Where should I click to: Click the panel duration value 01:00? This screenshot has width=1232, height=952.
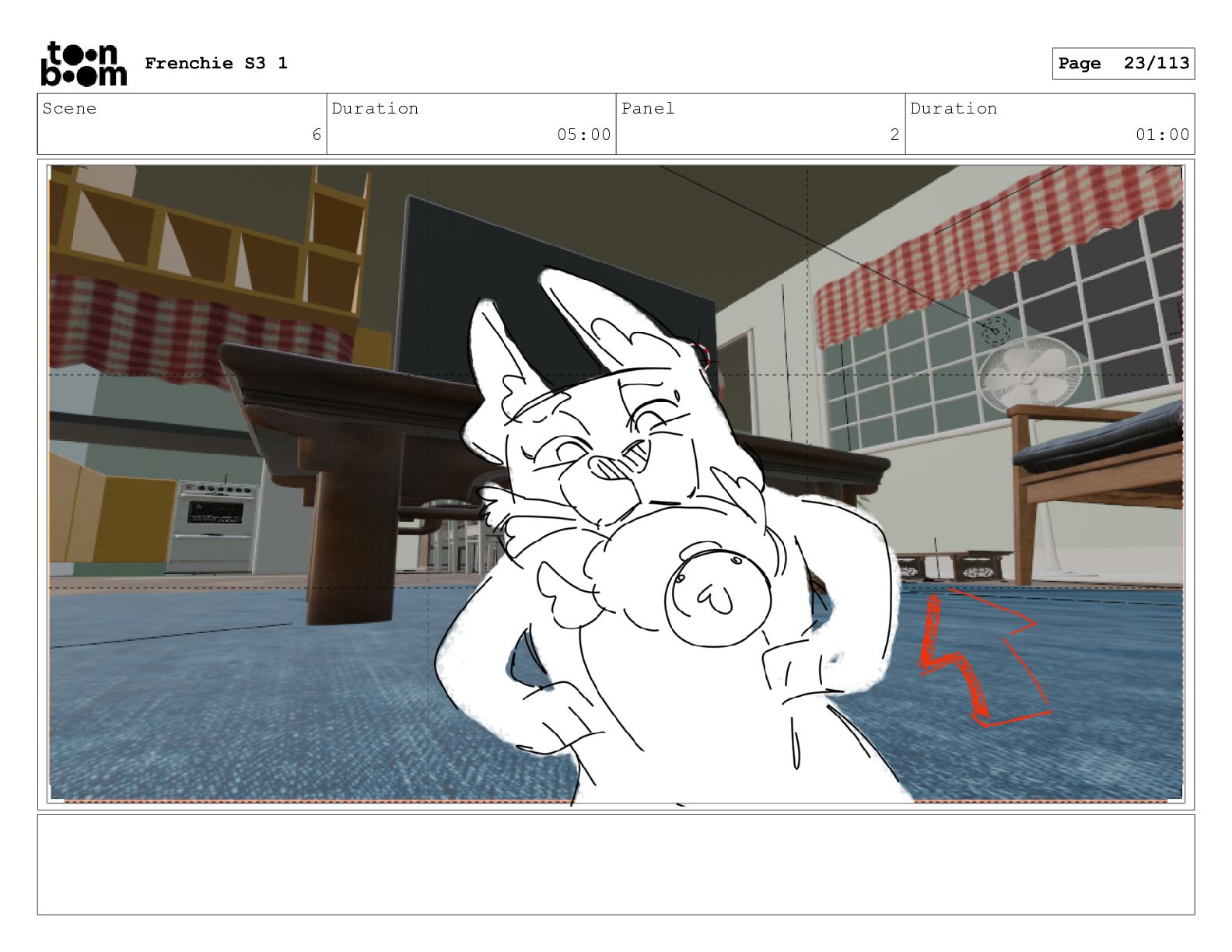click(x=1162, y=135)
